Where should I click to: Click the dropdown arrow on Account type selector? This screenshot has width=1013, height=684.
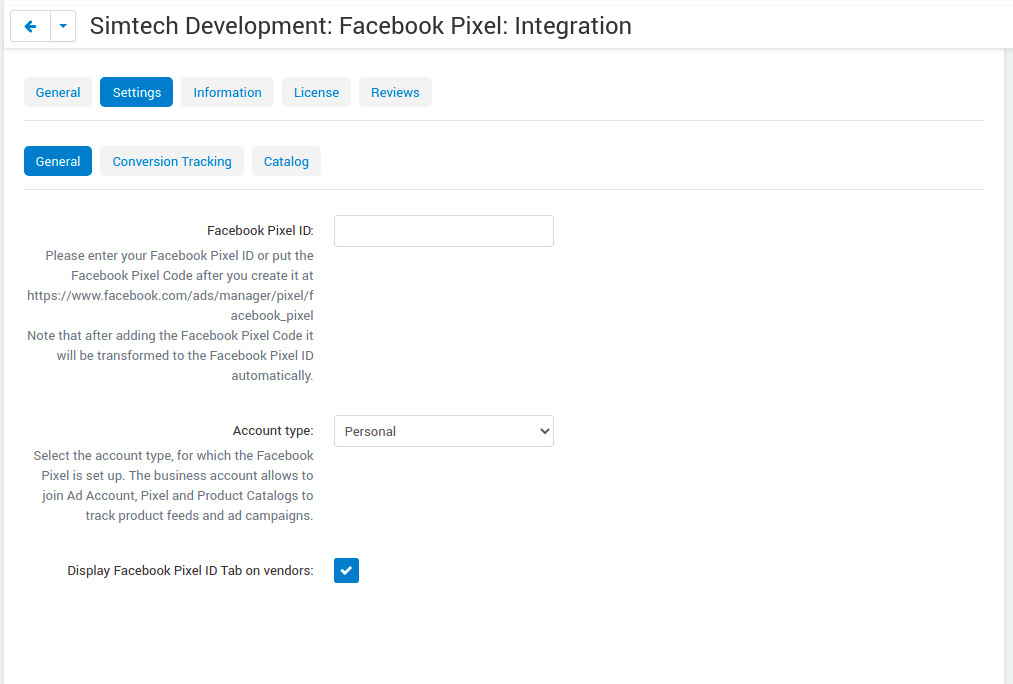coord(543,430)
